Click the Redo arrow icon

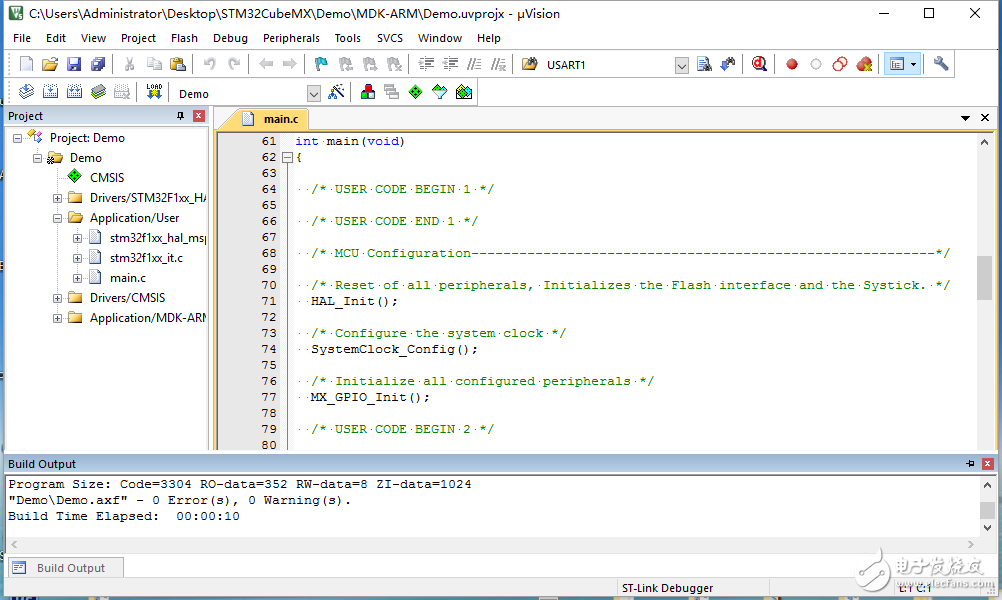click(x=234, y=64)
